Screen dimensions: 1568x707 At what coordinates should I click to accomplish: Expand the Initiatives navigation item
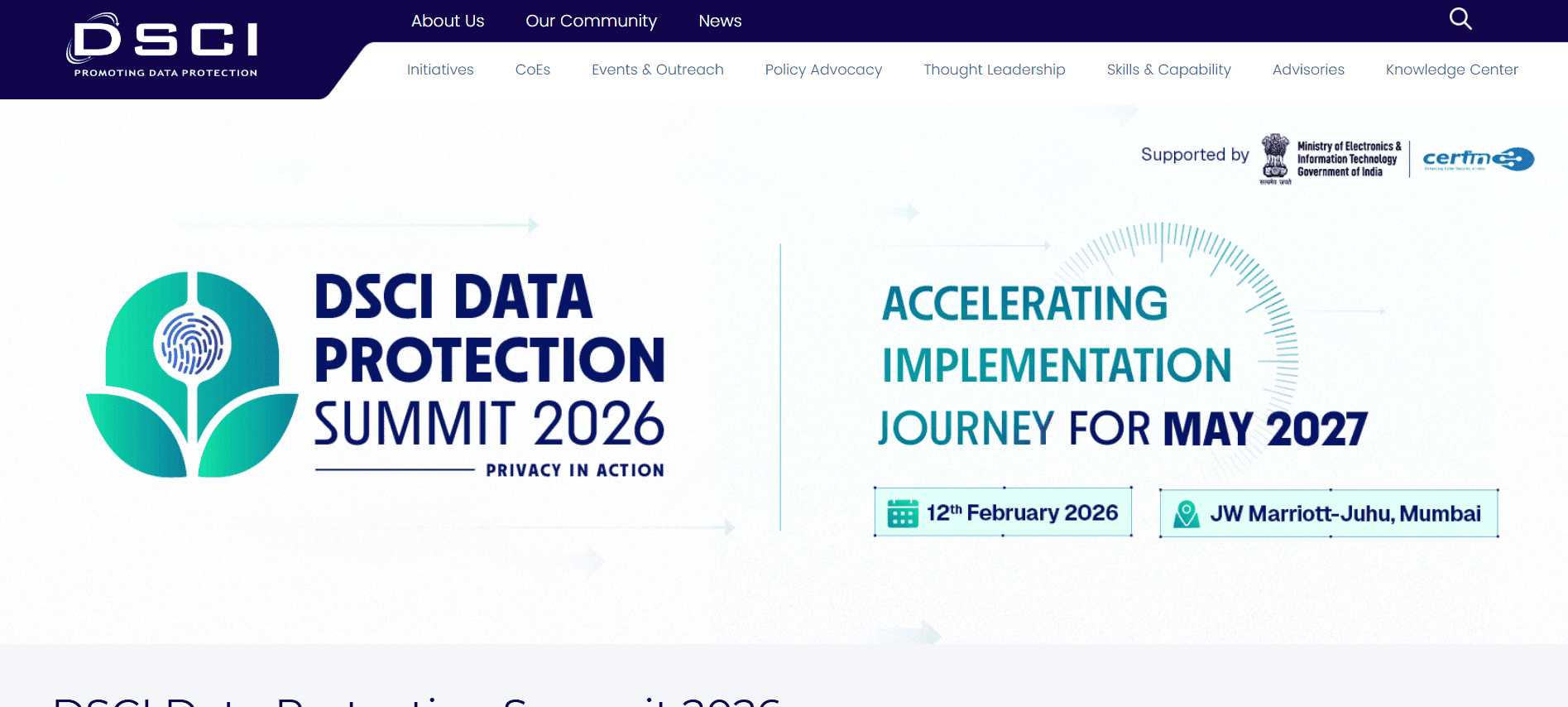tap(440, 70)
